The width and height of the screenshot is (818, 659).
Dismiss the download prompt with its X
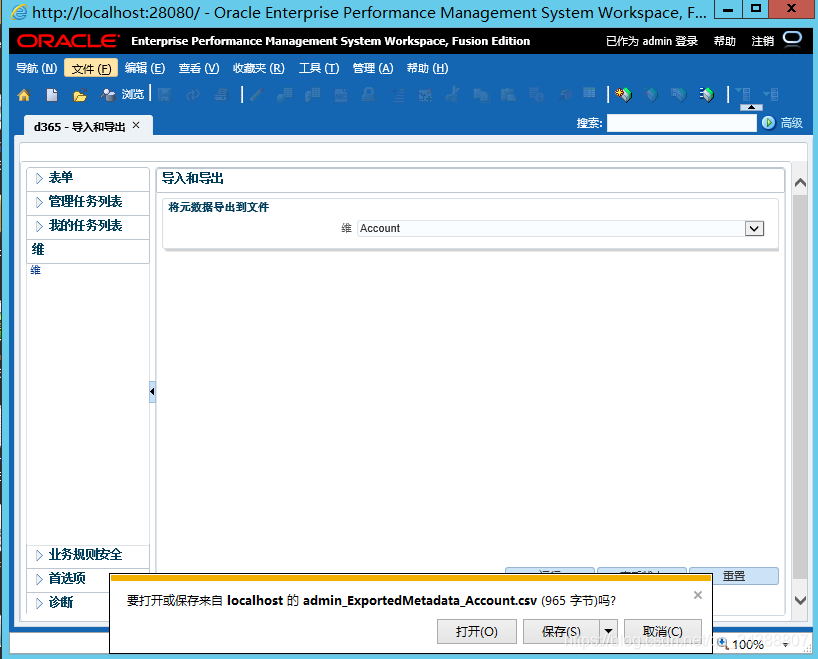pos(698,595)
